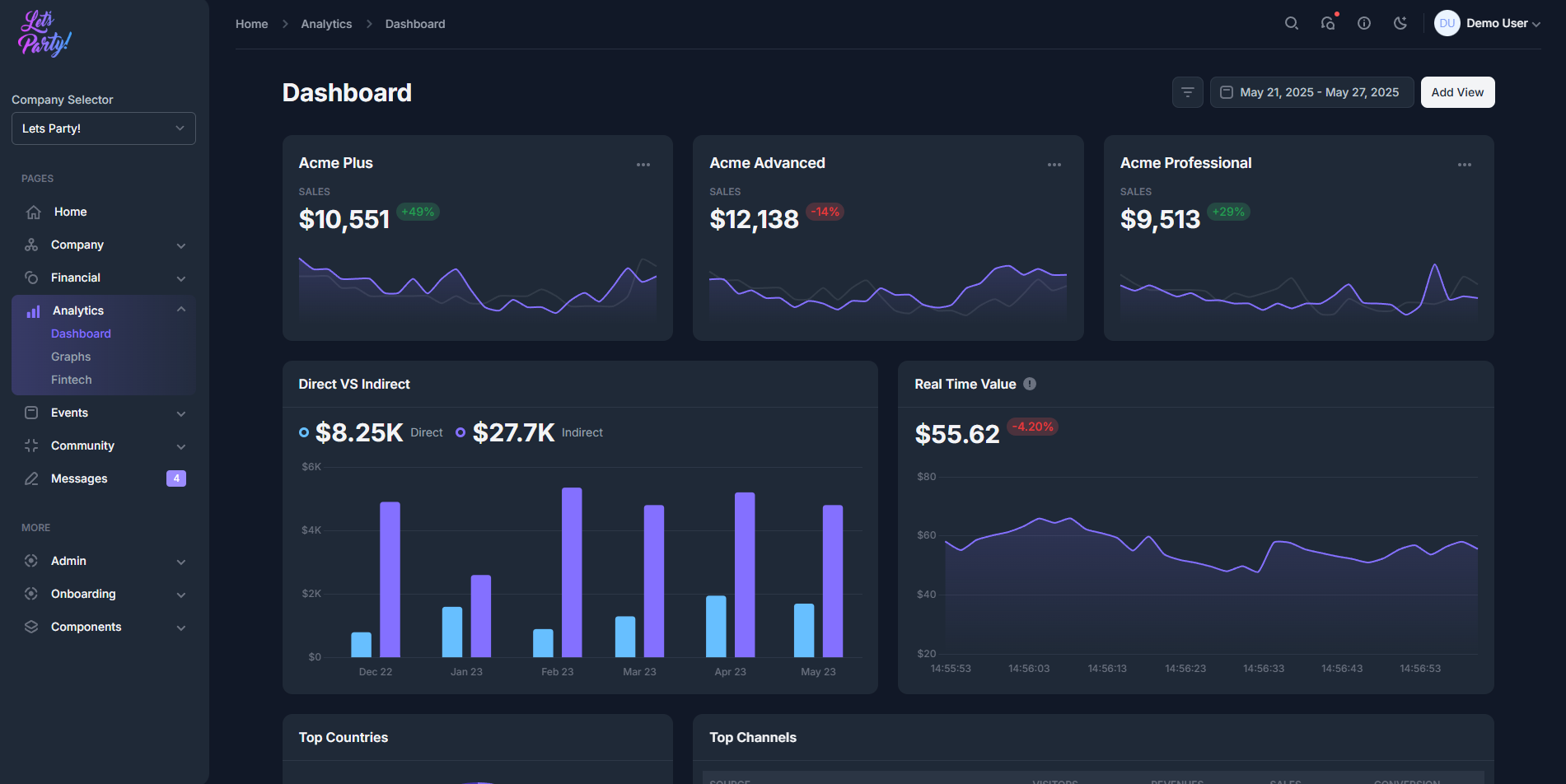Open the May 21 - May 27 date picker
The width and height of the screenshot is (1566, 784).
(x=1311, y=92)
